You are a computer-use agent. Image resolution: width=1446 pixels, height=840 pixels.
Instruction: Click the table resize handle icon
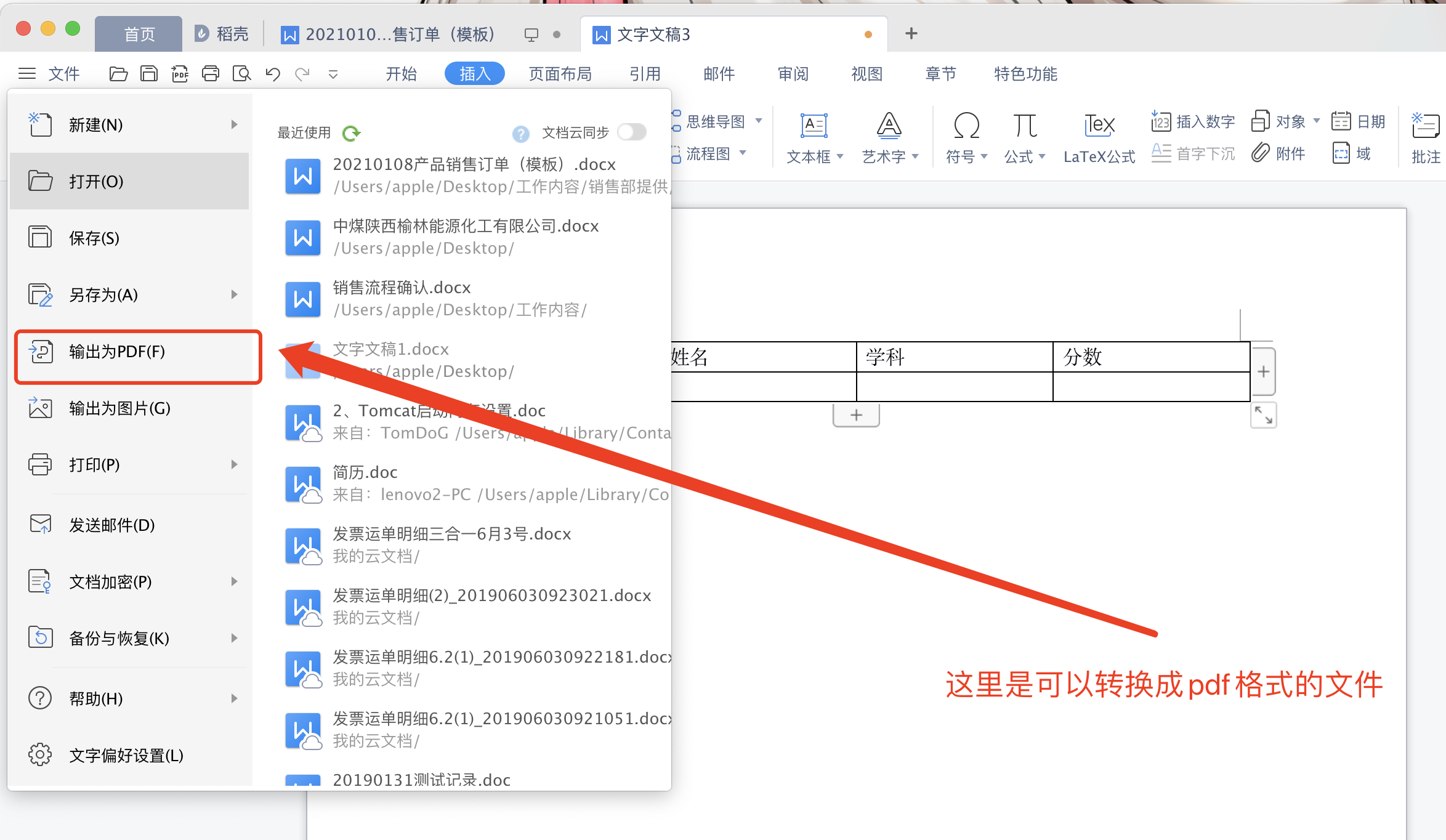tap(1263, 415)
